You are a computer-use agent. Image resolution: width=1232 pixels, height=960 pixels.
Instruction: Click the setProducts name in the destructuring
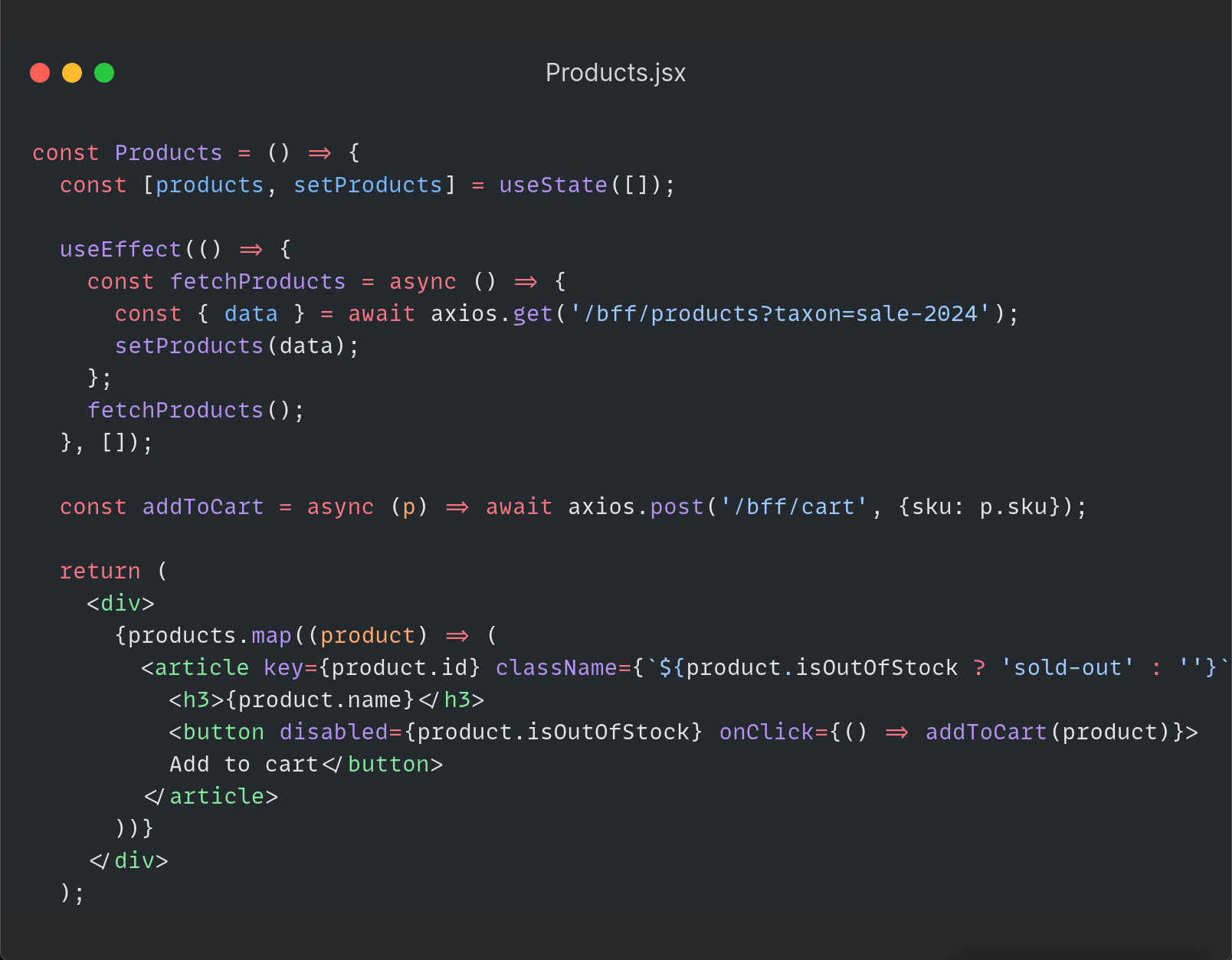point(368,185)
